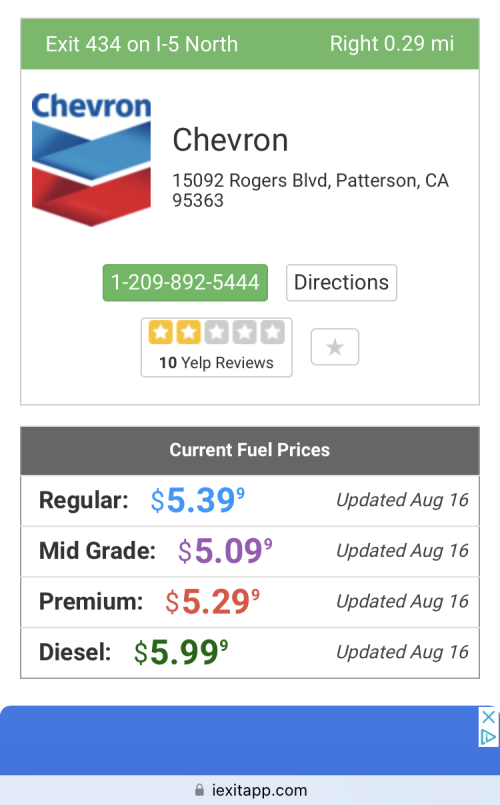Tap the Right 0.29 mi distance label

[392, 44]
